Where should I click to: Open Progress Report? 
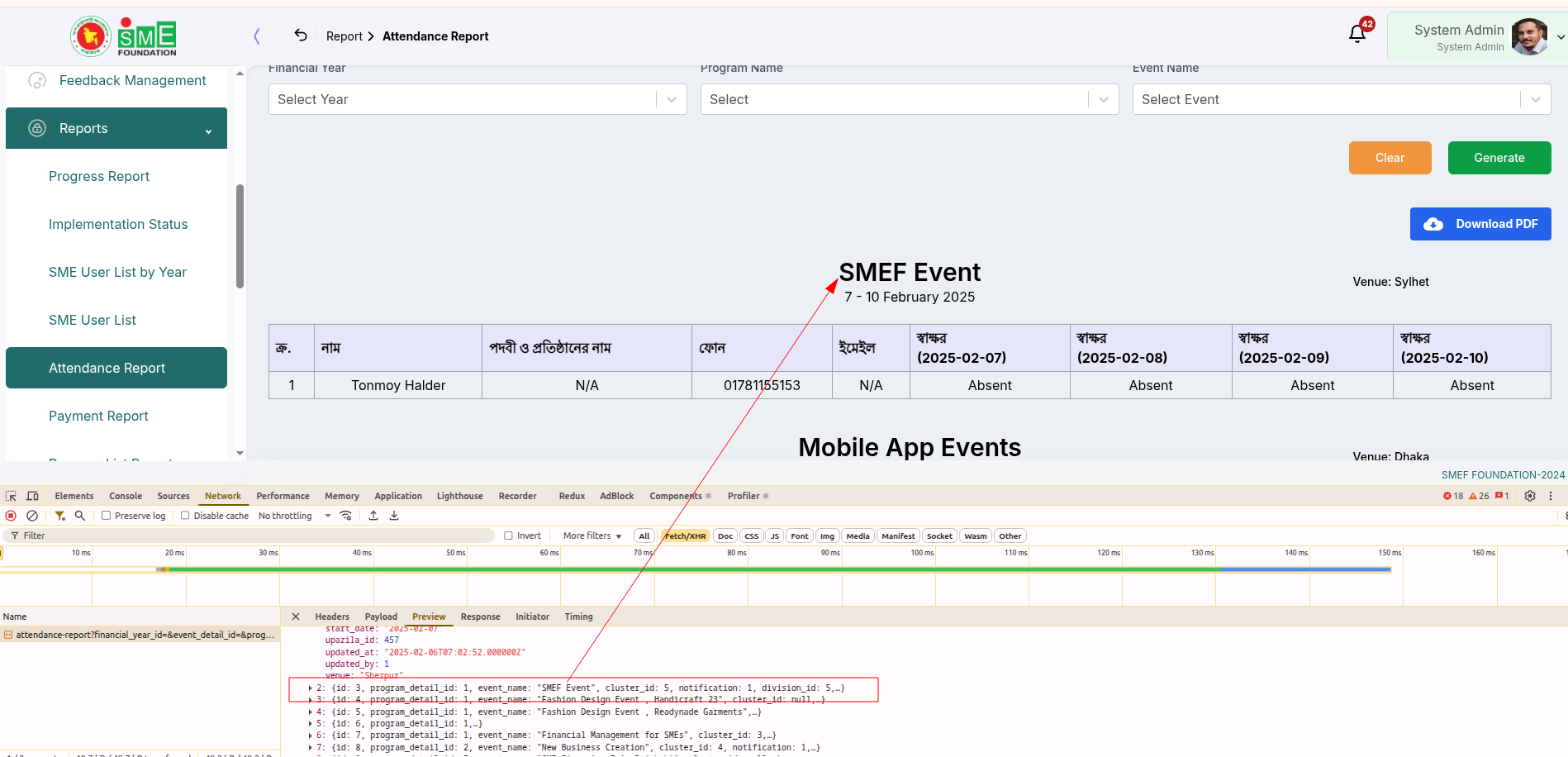coord(99,176)
